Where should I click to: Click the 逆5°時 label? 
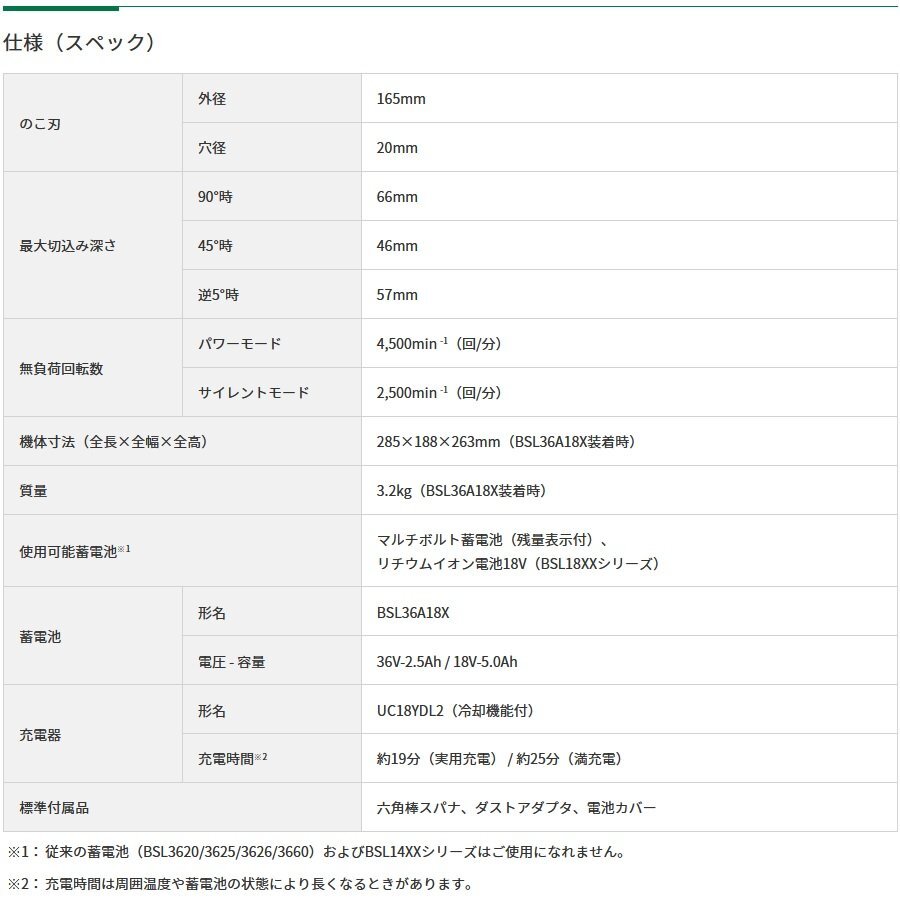tap(218, 295)
